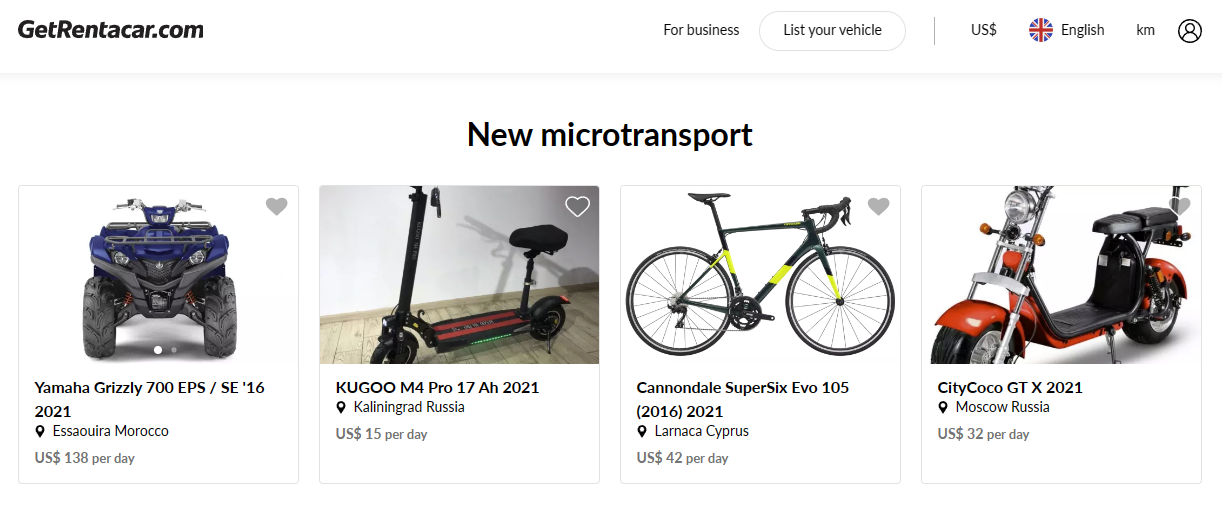Screen dimensions: 1222x518
Task: Click the GetRentacar.com logo
Action: [111, 30]
